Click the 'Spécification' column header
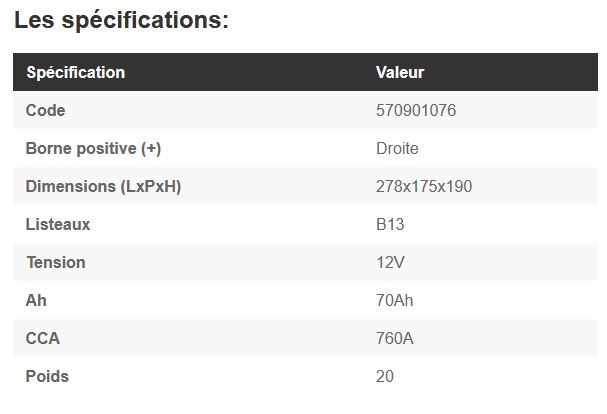 click(x=76, y=72)
